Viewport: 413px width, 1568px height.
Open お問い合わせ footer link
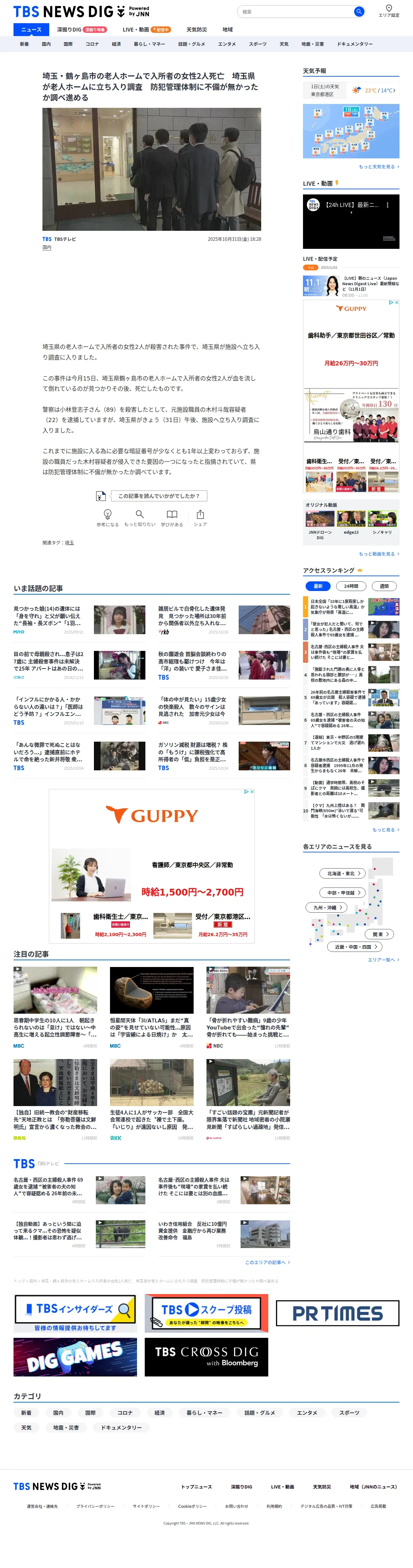pyautogui.click(x=237, y=1507)
